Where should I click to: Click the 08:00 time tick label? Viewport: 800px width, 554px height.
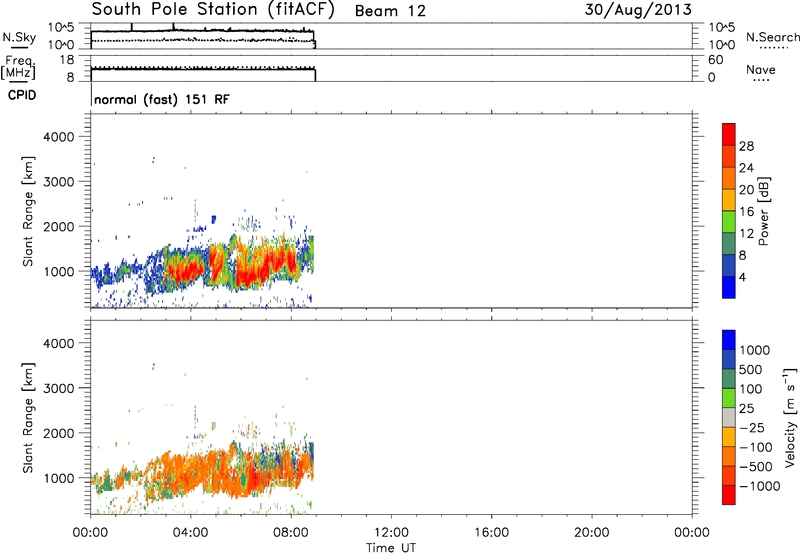coord(291,533)
